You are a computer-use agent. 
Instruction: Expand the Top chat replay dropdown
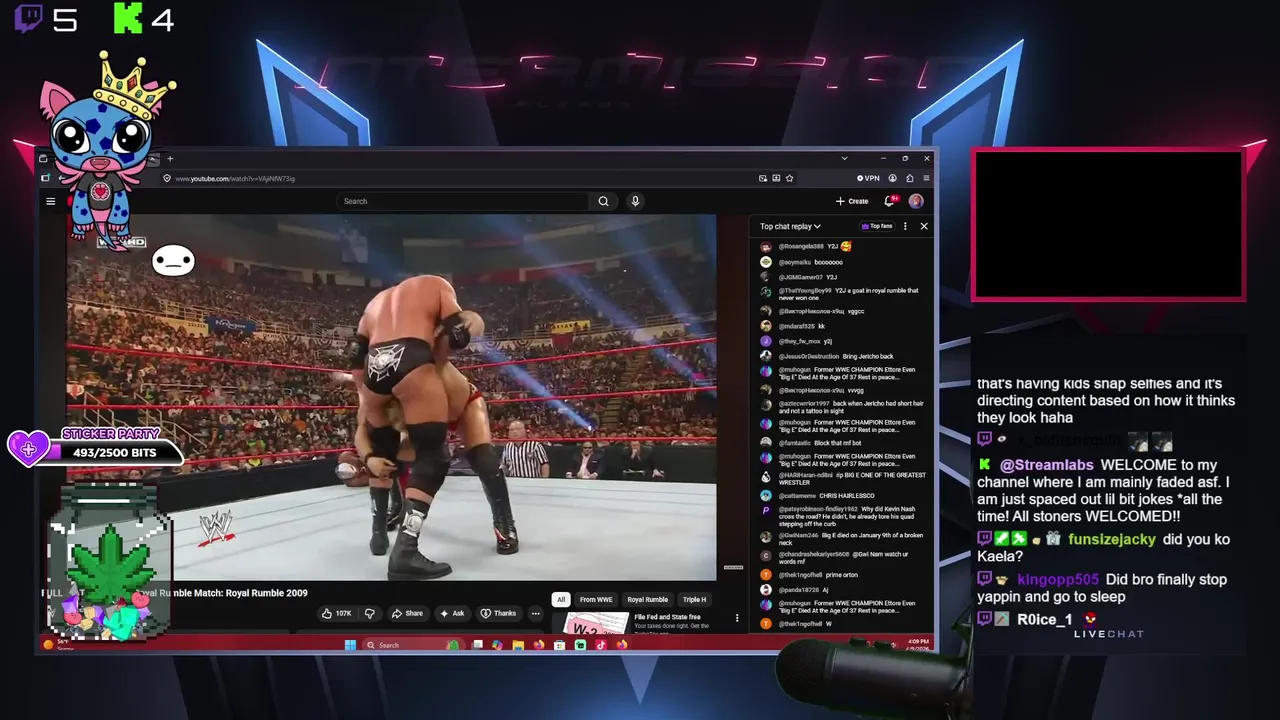click(790, 226)
